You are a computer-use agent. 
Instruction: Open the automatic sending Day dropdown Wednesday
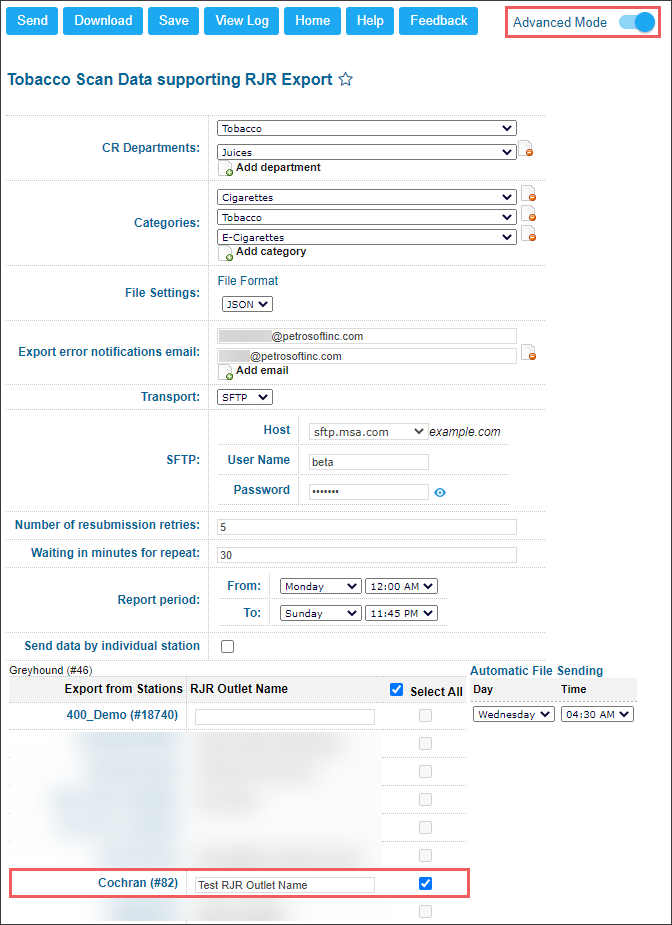point(514,714)
